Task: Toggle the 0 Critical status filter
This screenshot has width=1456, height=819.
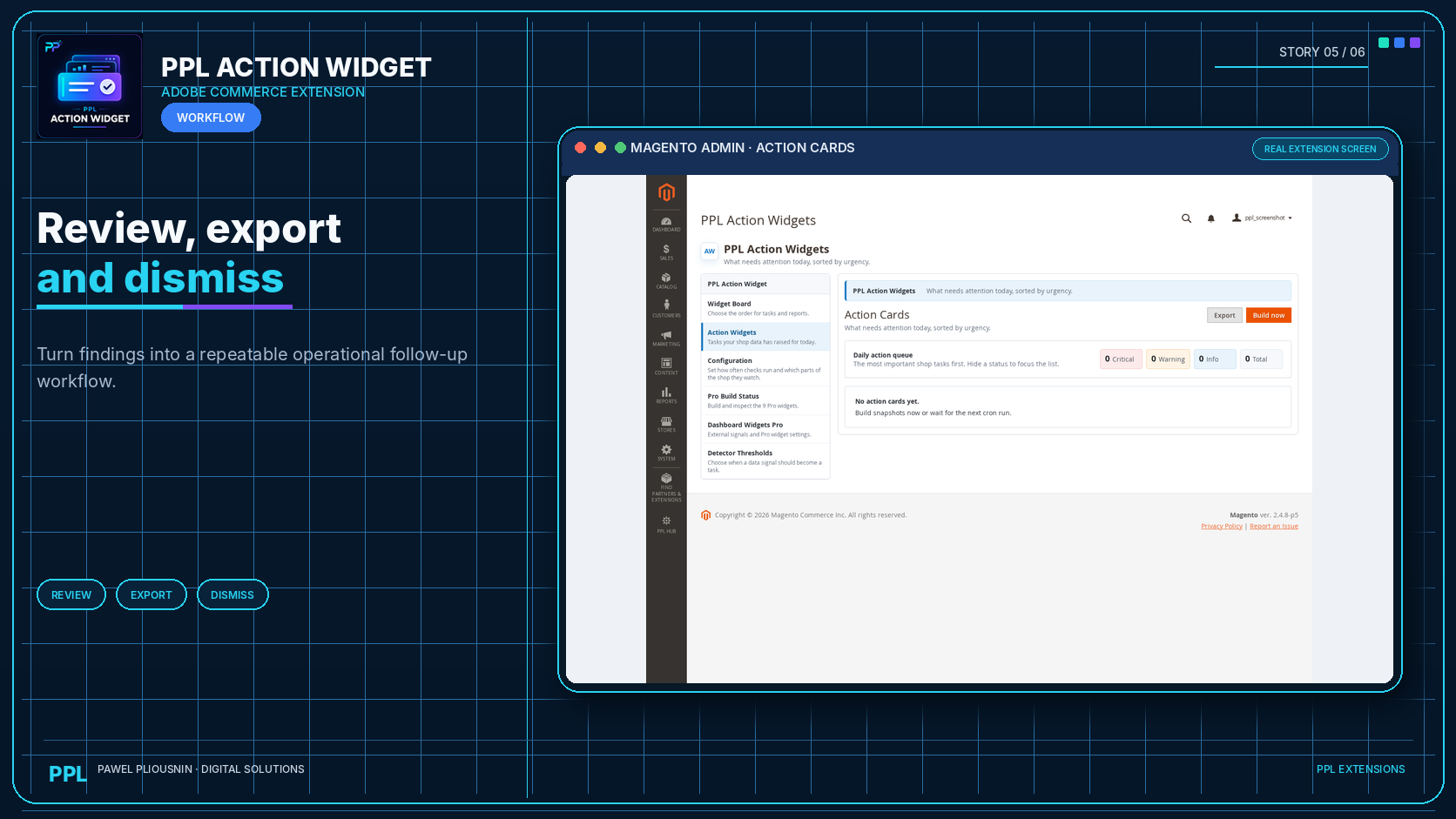Action: (x=1121, y=359)
